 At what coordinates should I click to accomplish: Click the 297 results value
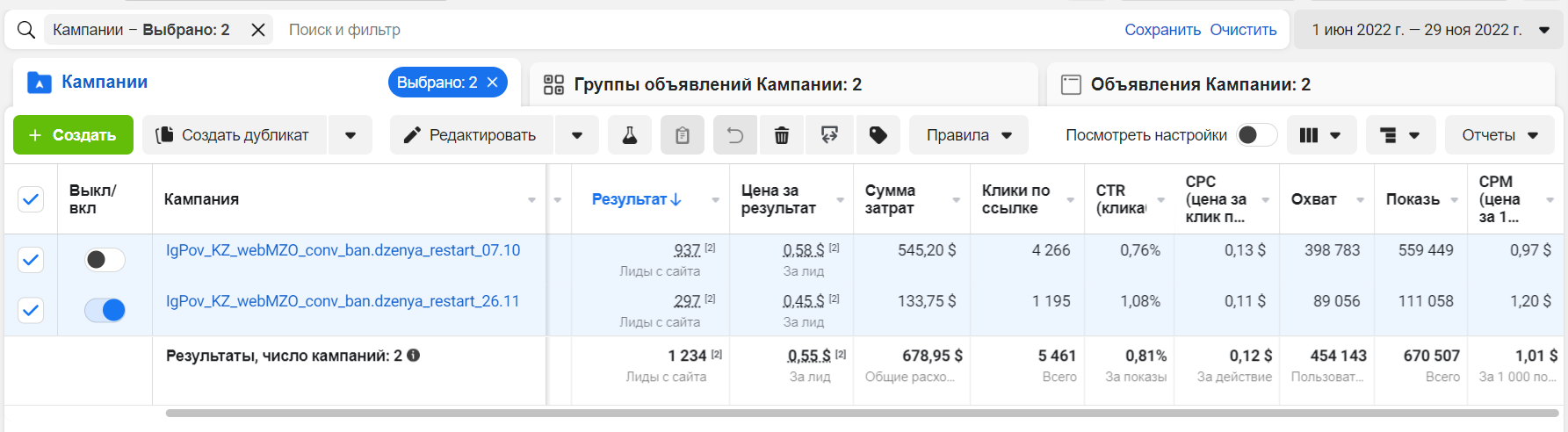point(687,301)
